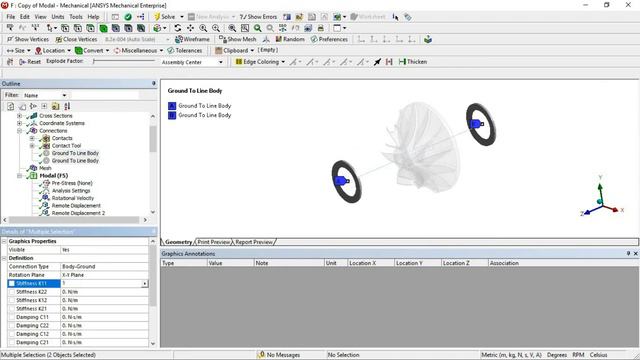Click Close Vertices in toolbar
The width and height of the screenshot is (640, 360).
coord(76,39)
